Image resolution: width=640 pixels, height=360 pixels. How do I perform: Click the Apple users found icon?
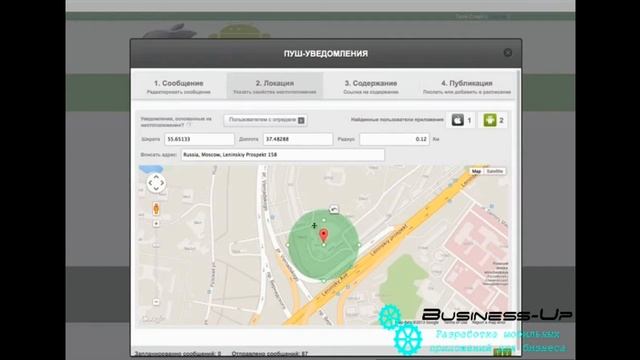(458, 120)
